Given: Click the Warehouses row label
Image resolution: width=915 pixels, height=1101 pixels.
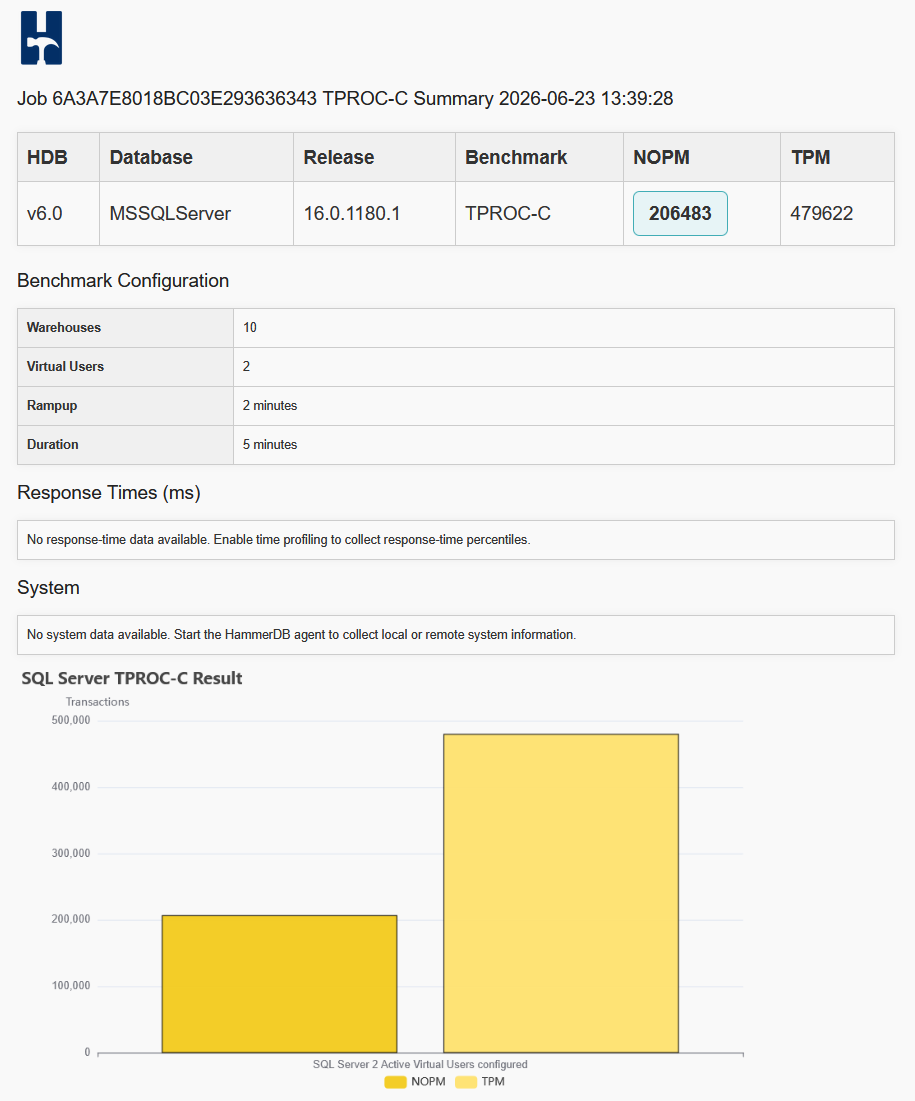Looking at the screenshot, I should [64, 328].
